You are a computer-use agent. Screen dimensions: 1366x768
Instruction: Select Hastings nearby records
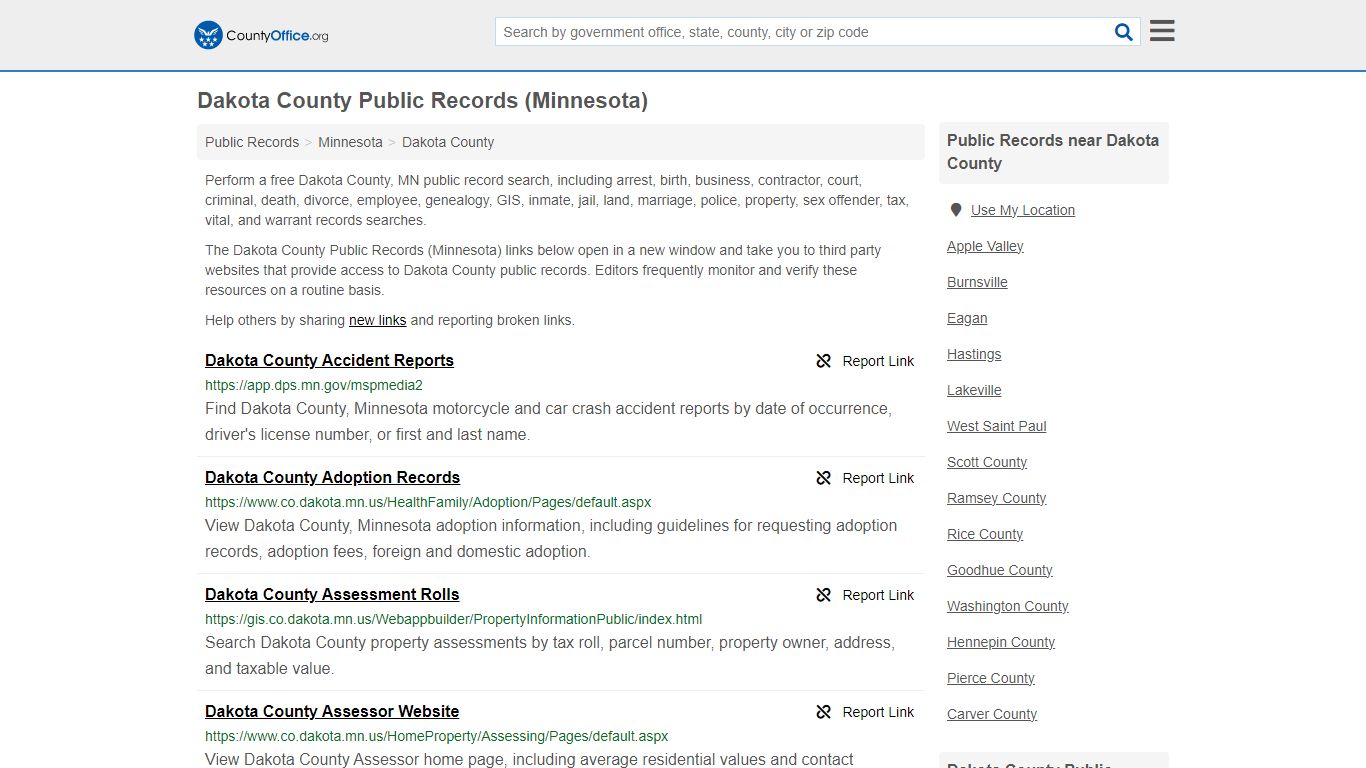pos(974,354)
